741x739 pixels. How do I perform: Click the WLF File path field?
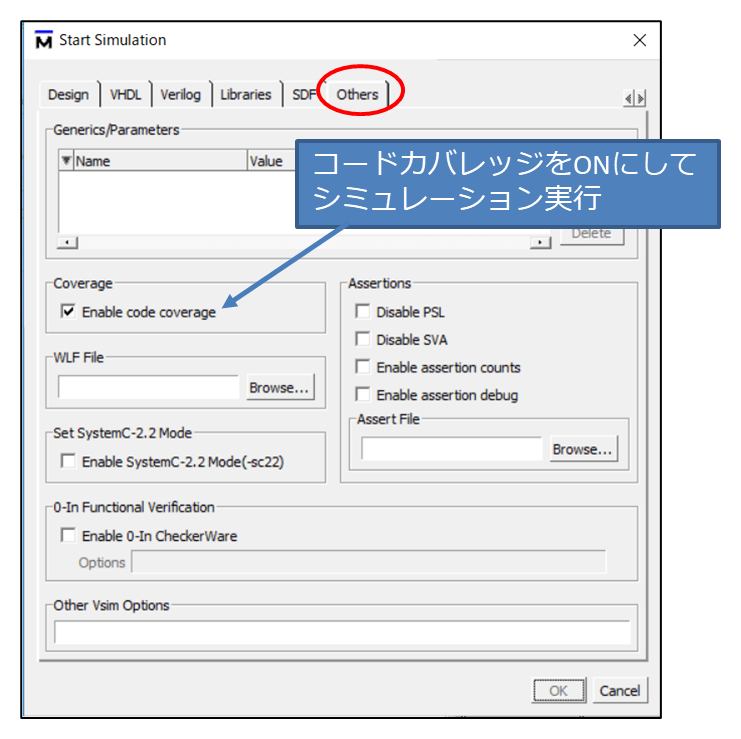coord(148,387)
